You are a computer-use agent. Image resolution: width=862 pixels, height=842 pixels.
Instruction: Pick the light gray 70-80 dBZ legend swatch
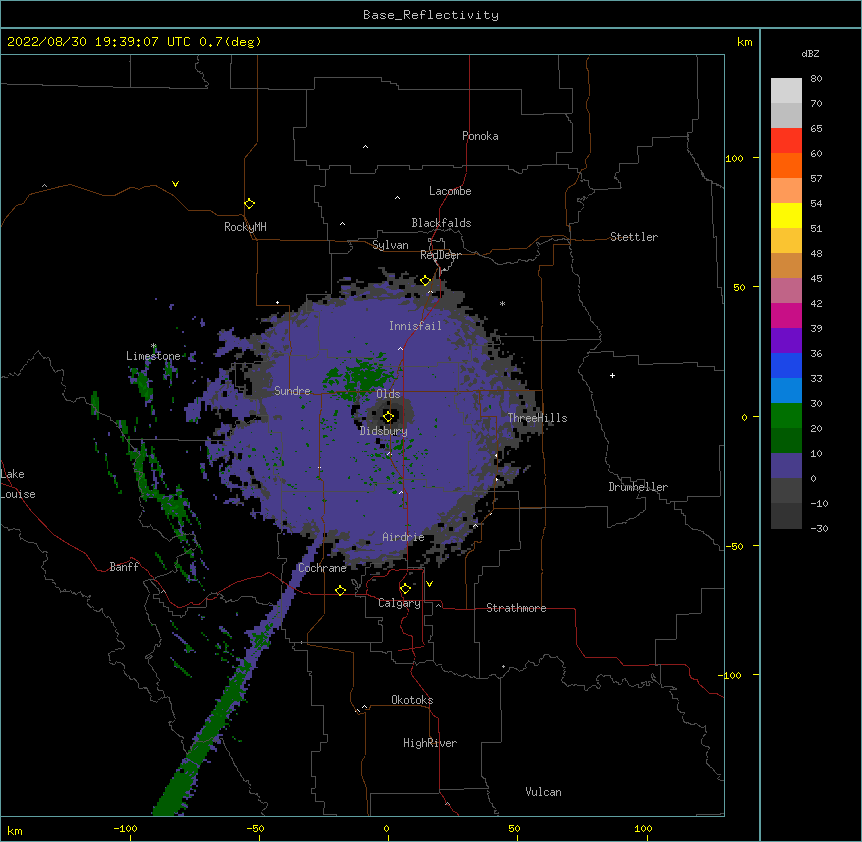pos(786,91)
